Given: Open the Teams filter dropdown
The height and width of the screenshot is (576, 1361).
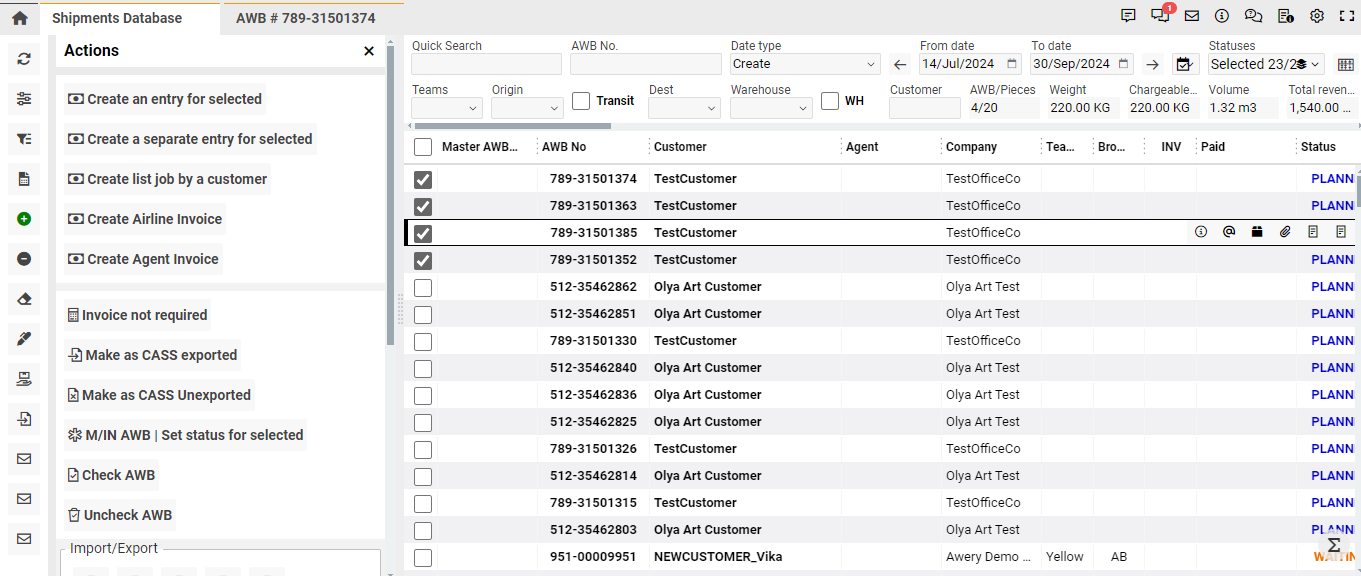Looking at the screenshot, I should pyautogui.click(x=447, y=108).
